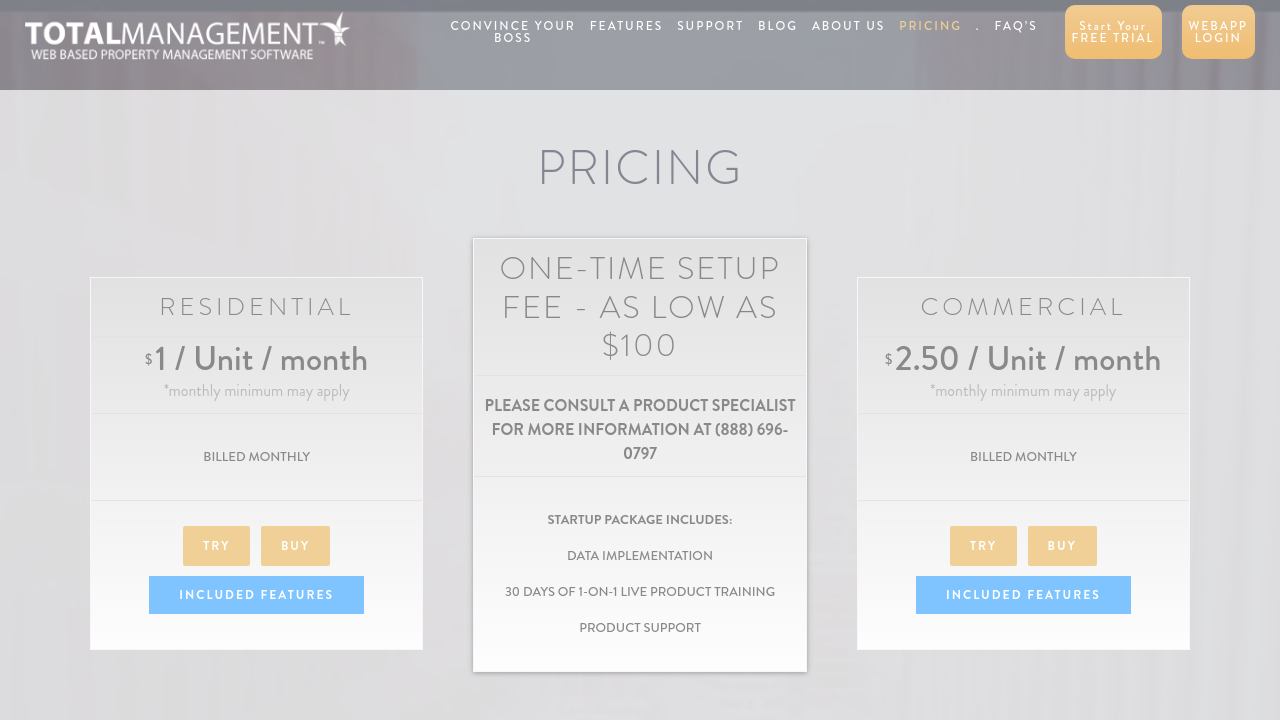Open the Support menu item
The image size is (1280, 720).
pyautogui.click(x=710, y=26)
